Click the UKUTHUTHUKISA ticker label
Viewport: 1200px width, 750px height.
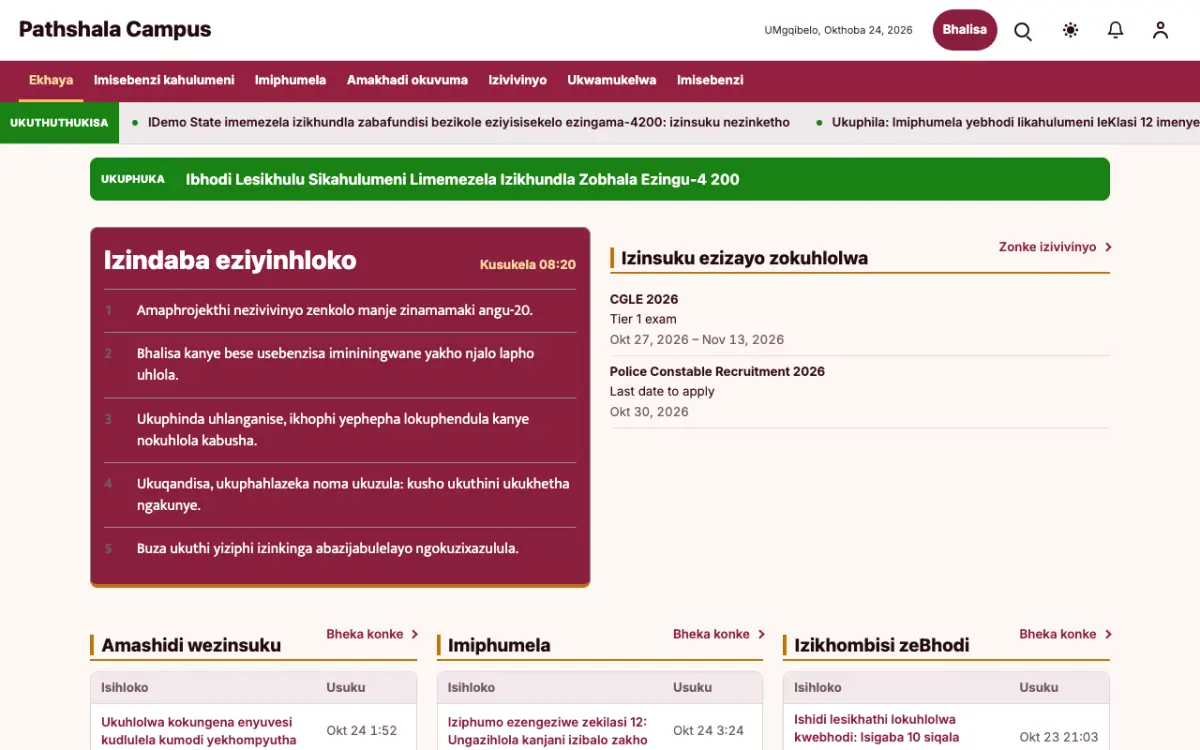(x=59, y=122)
